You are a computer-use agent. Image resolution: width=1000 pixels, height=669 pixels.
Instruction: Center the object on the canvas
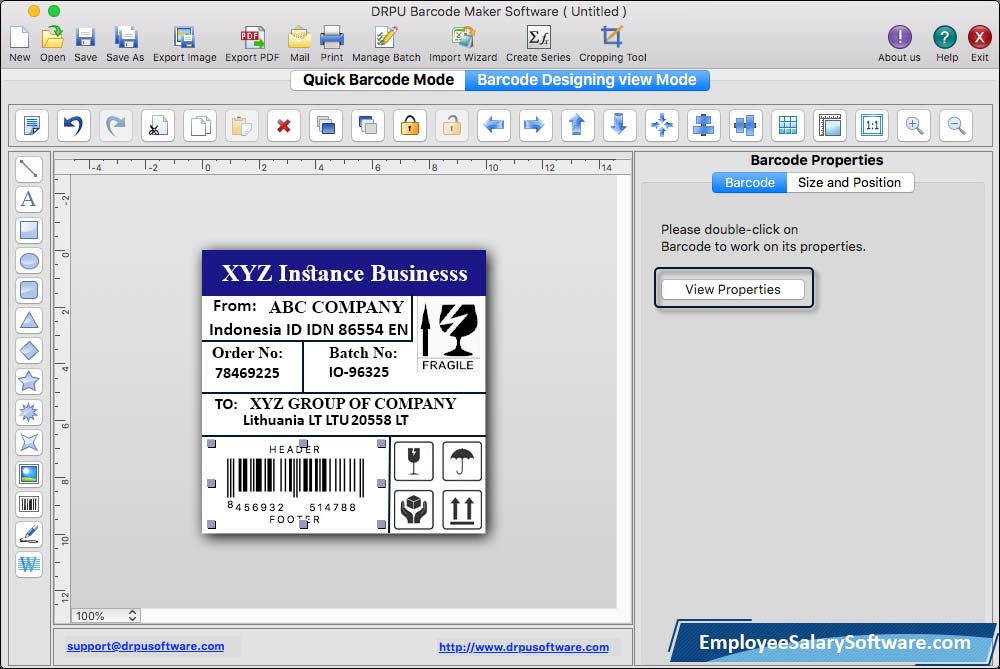pyautogui.click(x=661, y=125)
